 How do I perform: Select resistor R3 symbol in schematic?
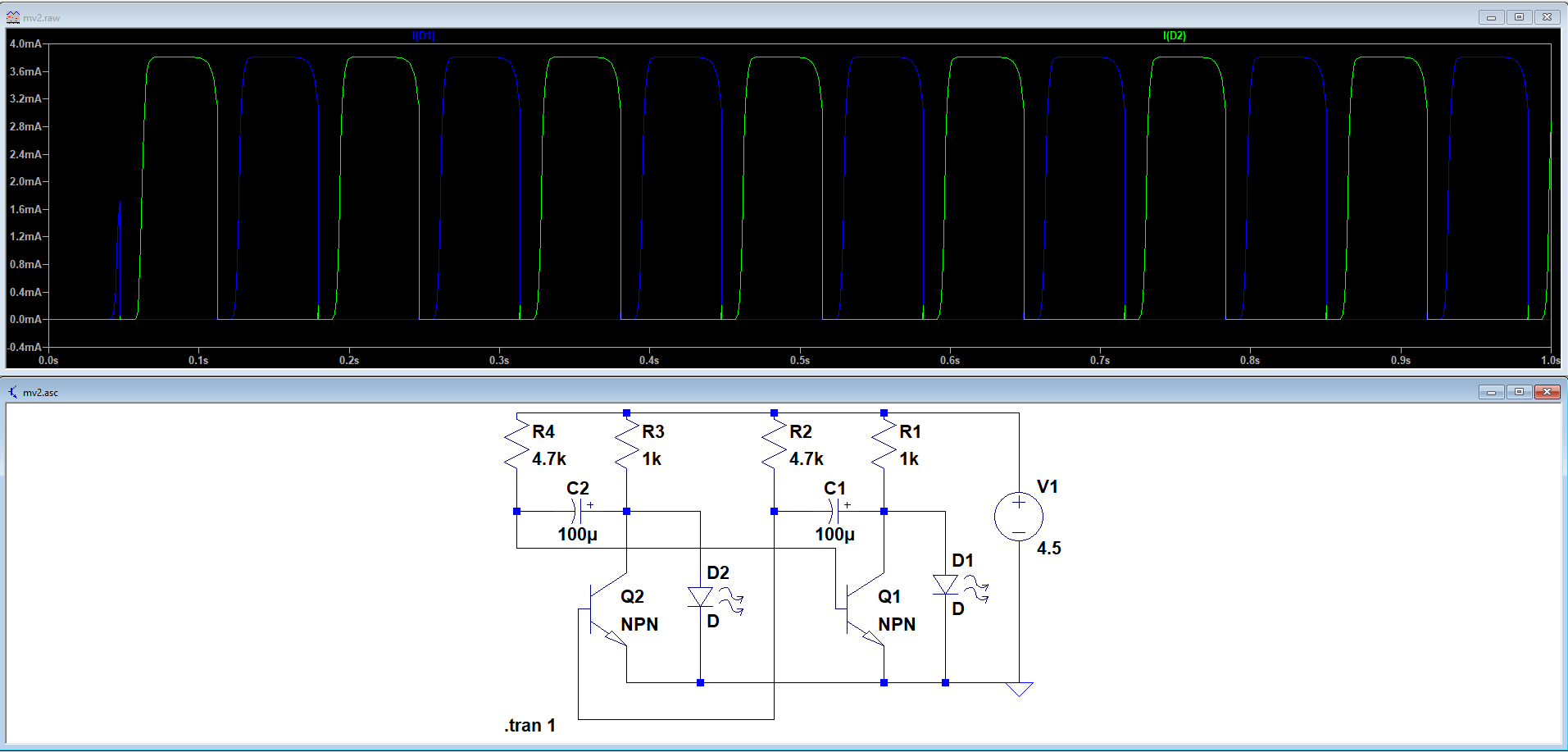point(626,443)
